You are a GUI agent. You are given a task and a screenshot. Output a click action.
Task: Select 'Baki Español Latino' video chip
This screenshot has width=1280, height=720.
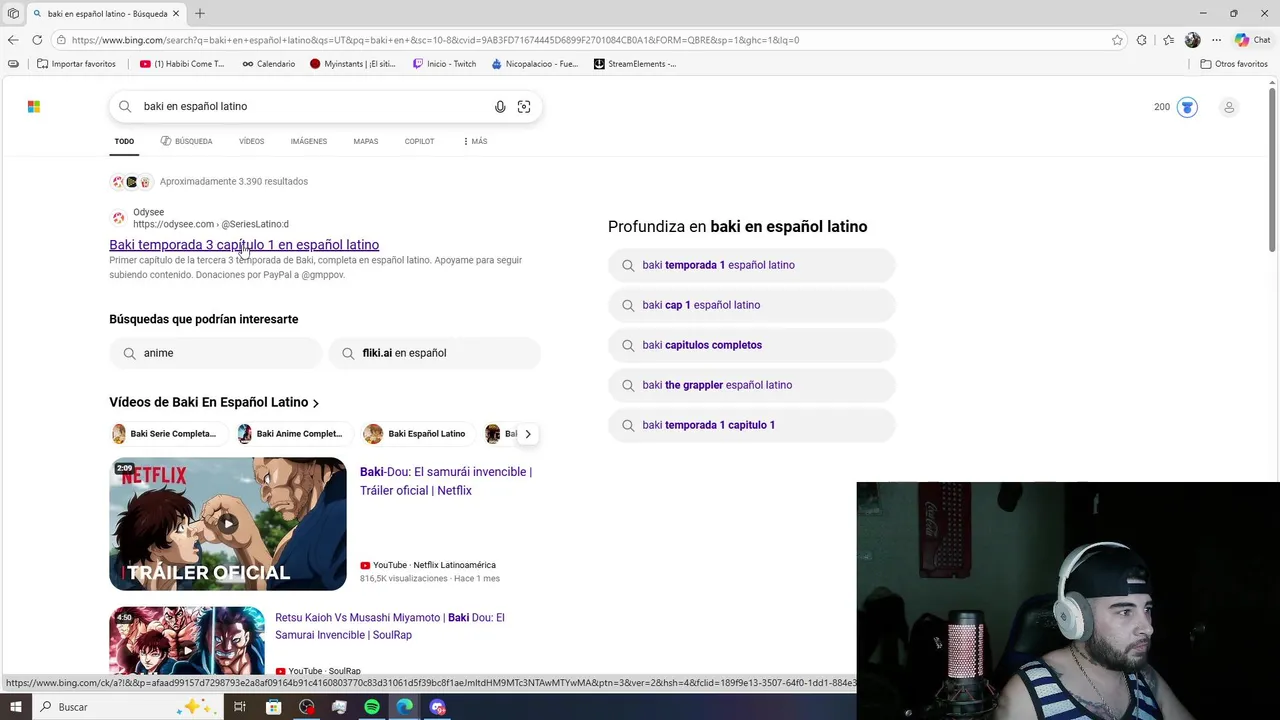point(415,434)
